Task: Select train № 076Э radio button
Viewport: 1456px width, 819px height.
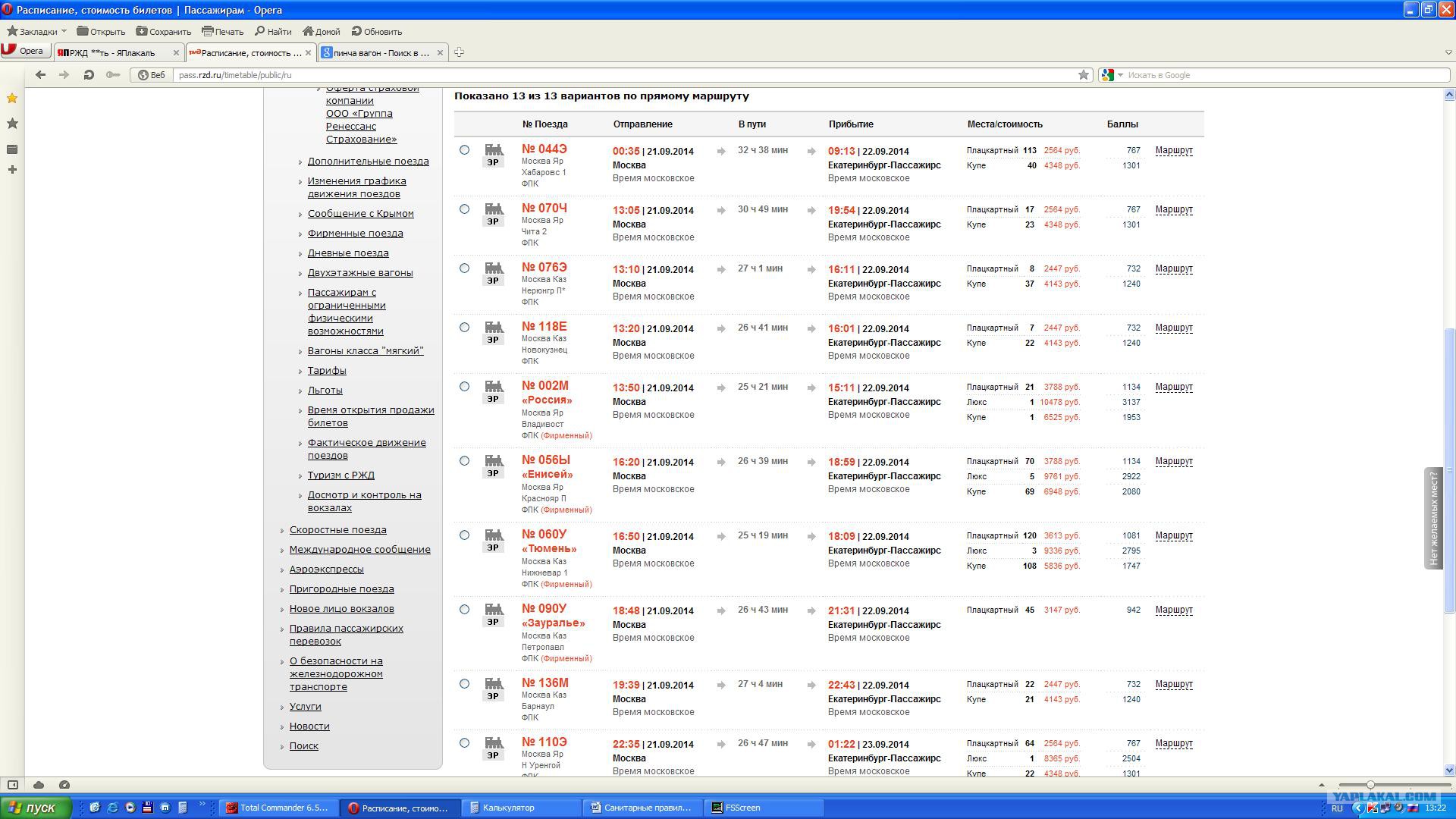Action: pos(464,268)
